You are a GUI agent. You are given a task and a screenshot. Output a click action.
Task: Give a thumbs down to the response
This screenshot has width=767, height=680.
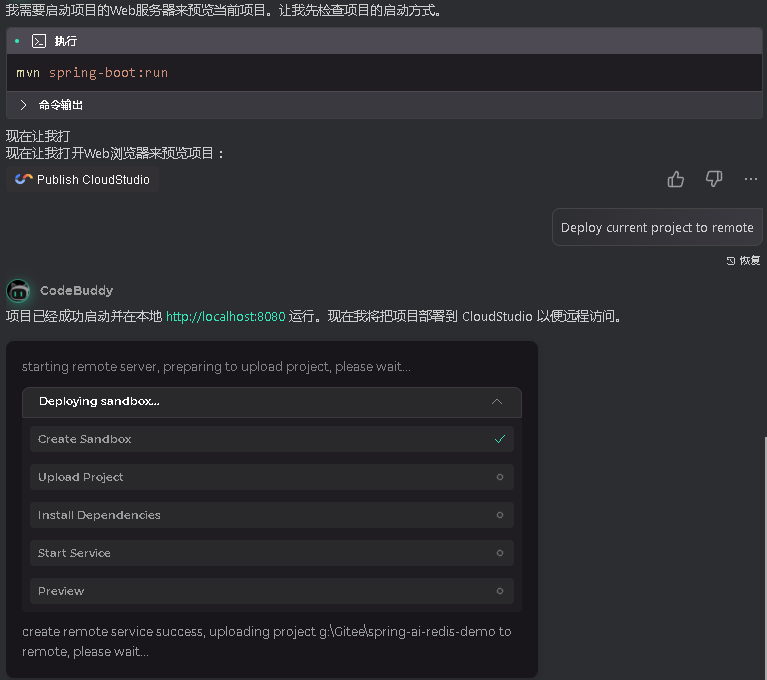pyautogui.click(x=714, y=179)
